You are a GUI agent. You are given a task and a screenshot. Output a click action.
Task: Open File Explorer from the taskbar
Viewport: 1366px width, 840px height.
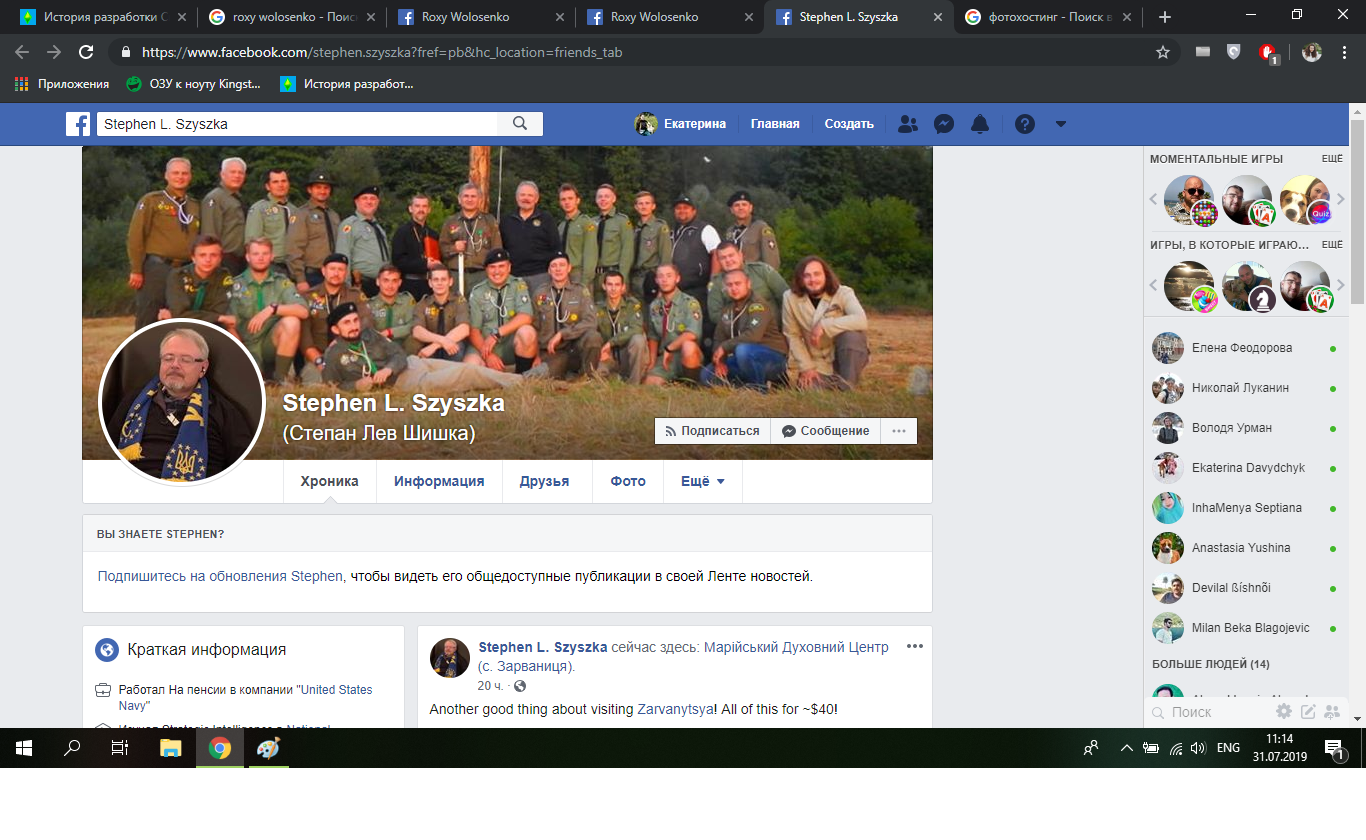click(x=170, y=747)
